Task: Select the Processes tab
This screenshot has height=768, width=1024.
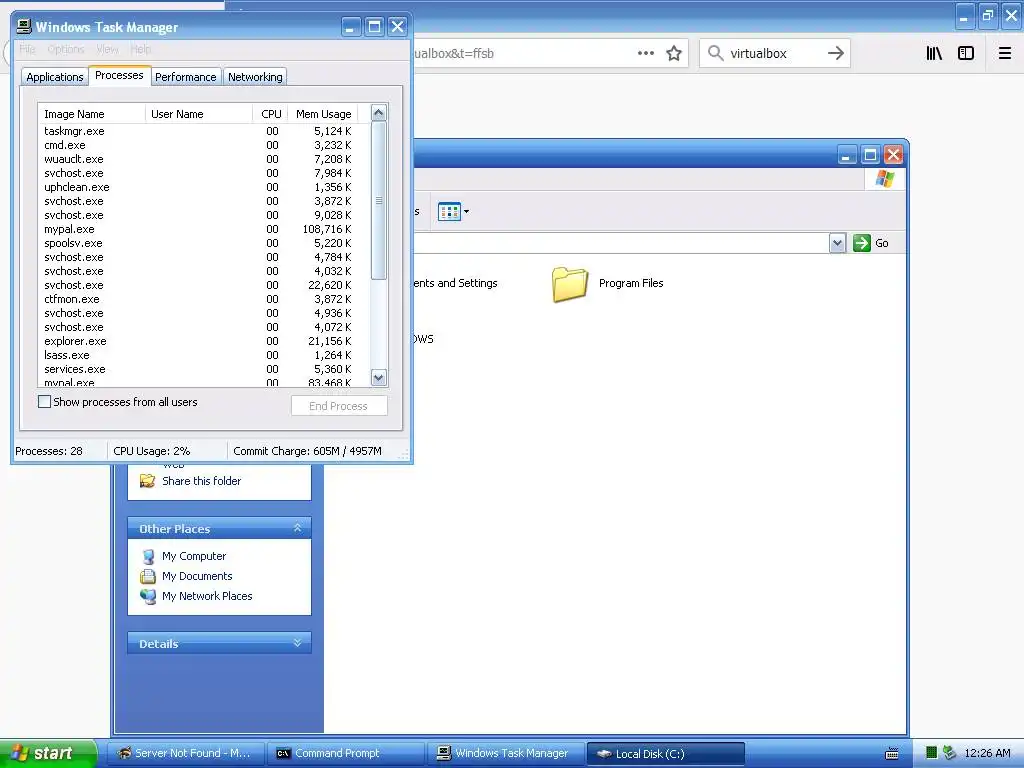Action: point(120,76)
